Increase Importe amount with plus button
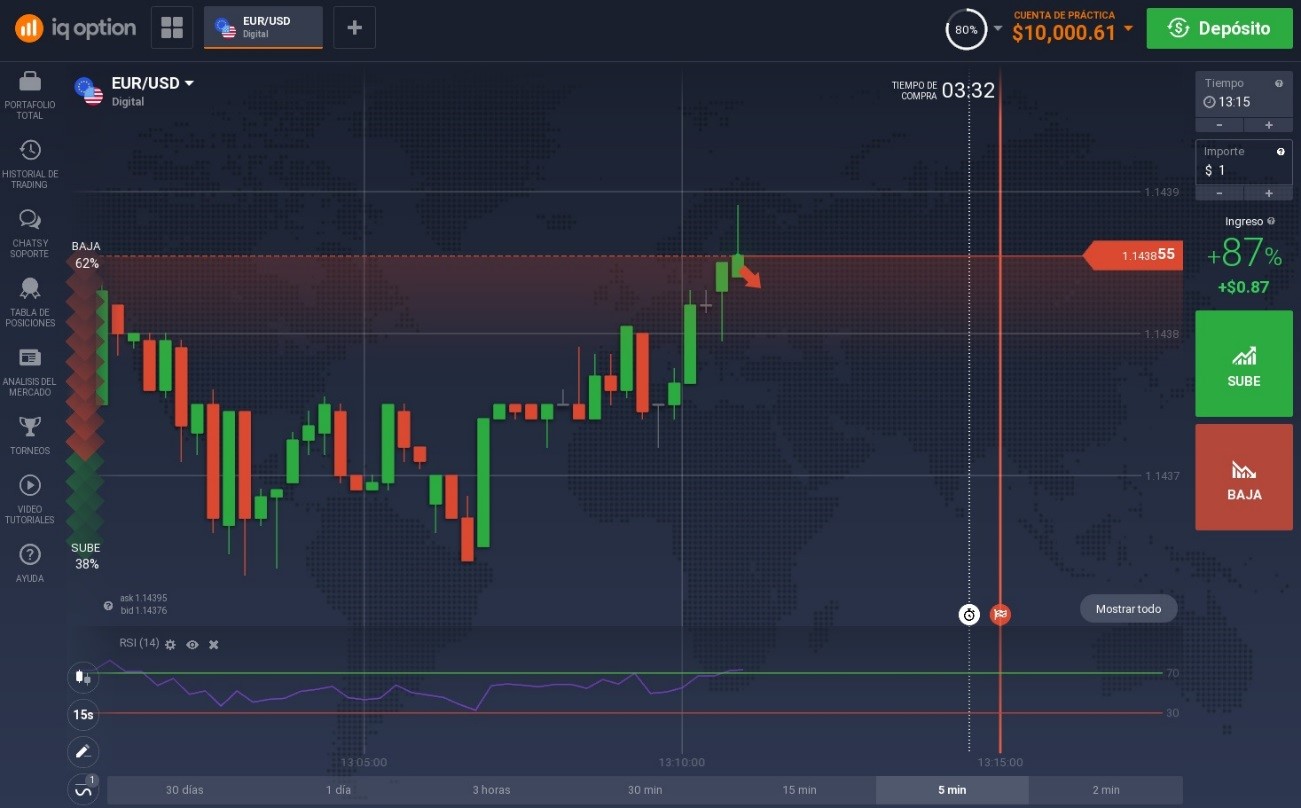 [1268, 193]
